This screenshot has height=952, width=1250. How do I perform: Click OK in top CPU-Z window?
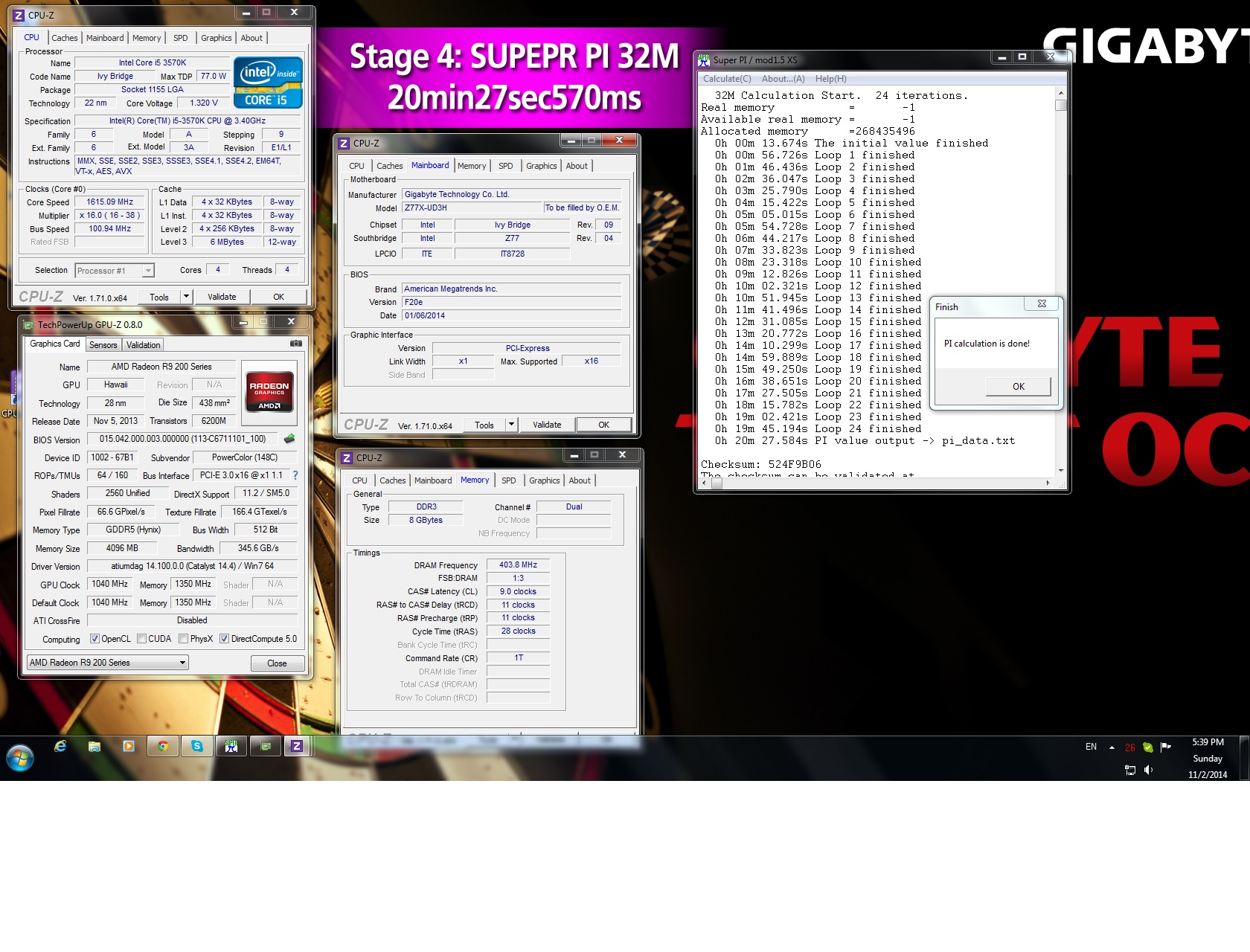click(278, 297)
